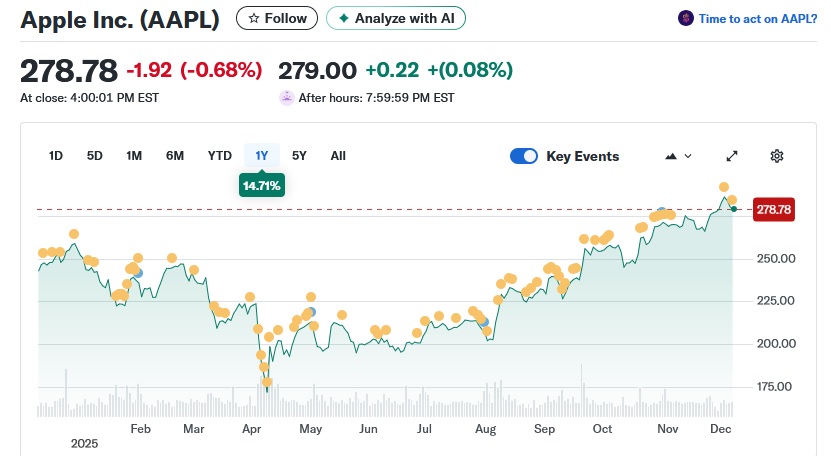Select the 1M time range
Screen dimensions: 831x456
click(134, 155)
